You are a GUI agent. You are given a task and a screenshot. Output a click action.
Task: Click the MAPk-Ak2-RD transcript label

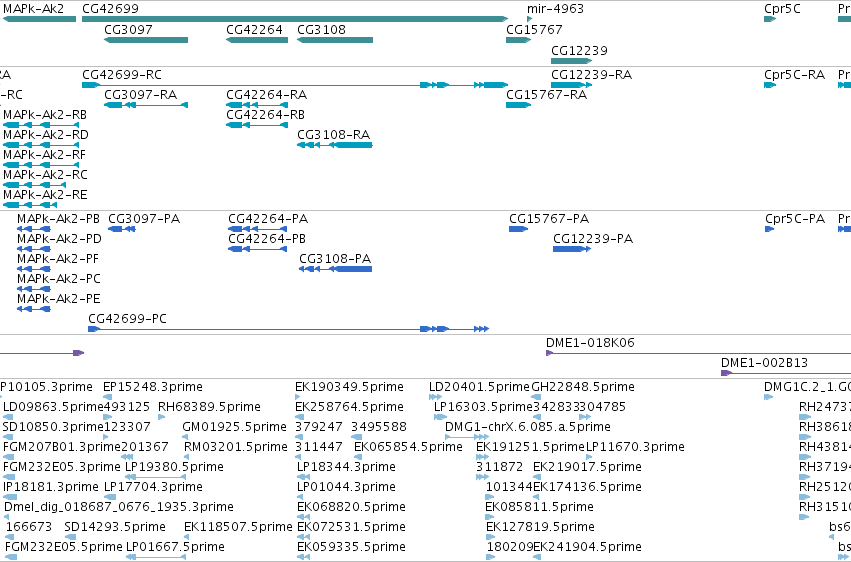pyautogui.click(x=46, y=135)
